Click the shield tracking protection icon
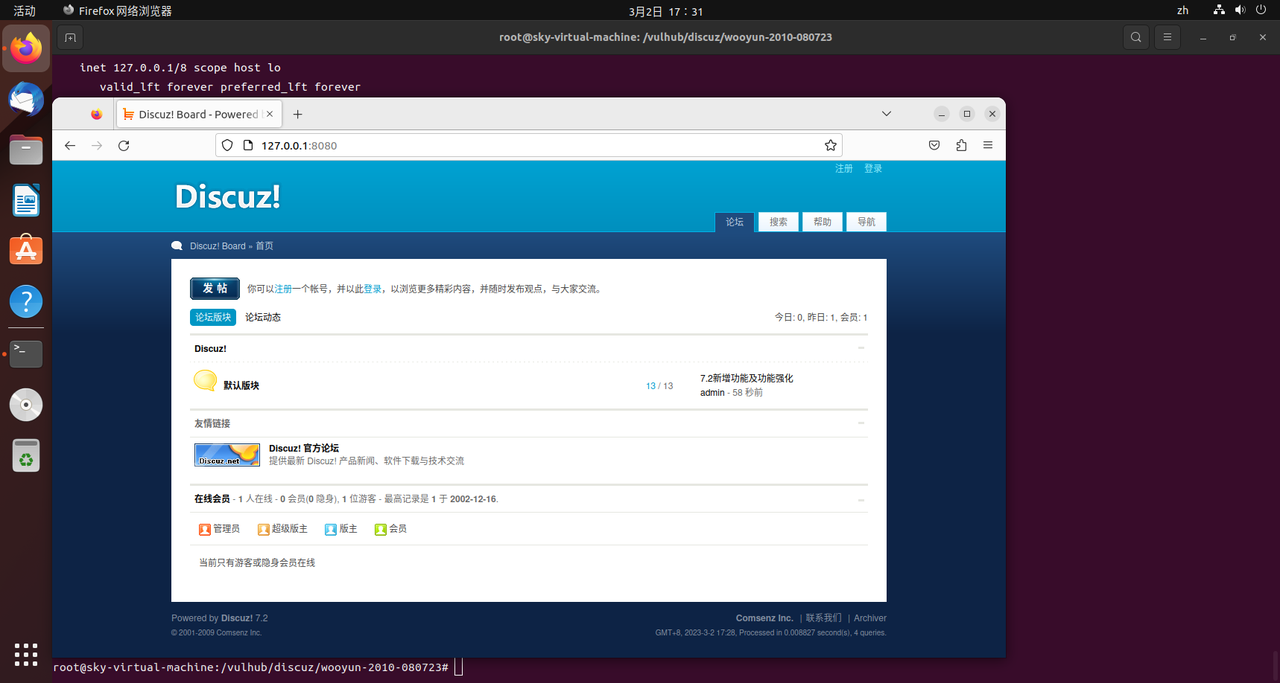This screenshot has height=683, width=1280. coord(227,145)
